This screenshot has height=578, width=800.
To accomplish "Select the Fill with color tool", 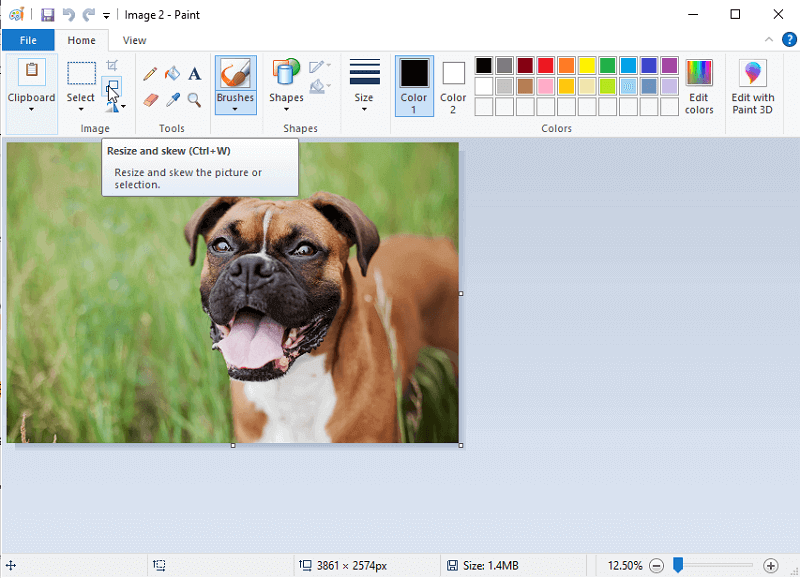I will click(172, 73).
